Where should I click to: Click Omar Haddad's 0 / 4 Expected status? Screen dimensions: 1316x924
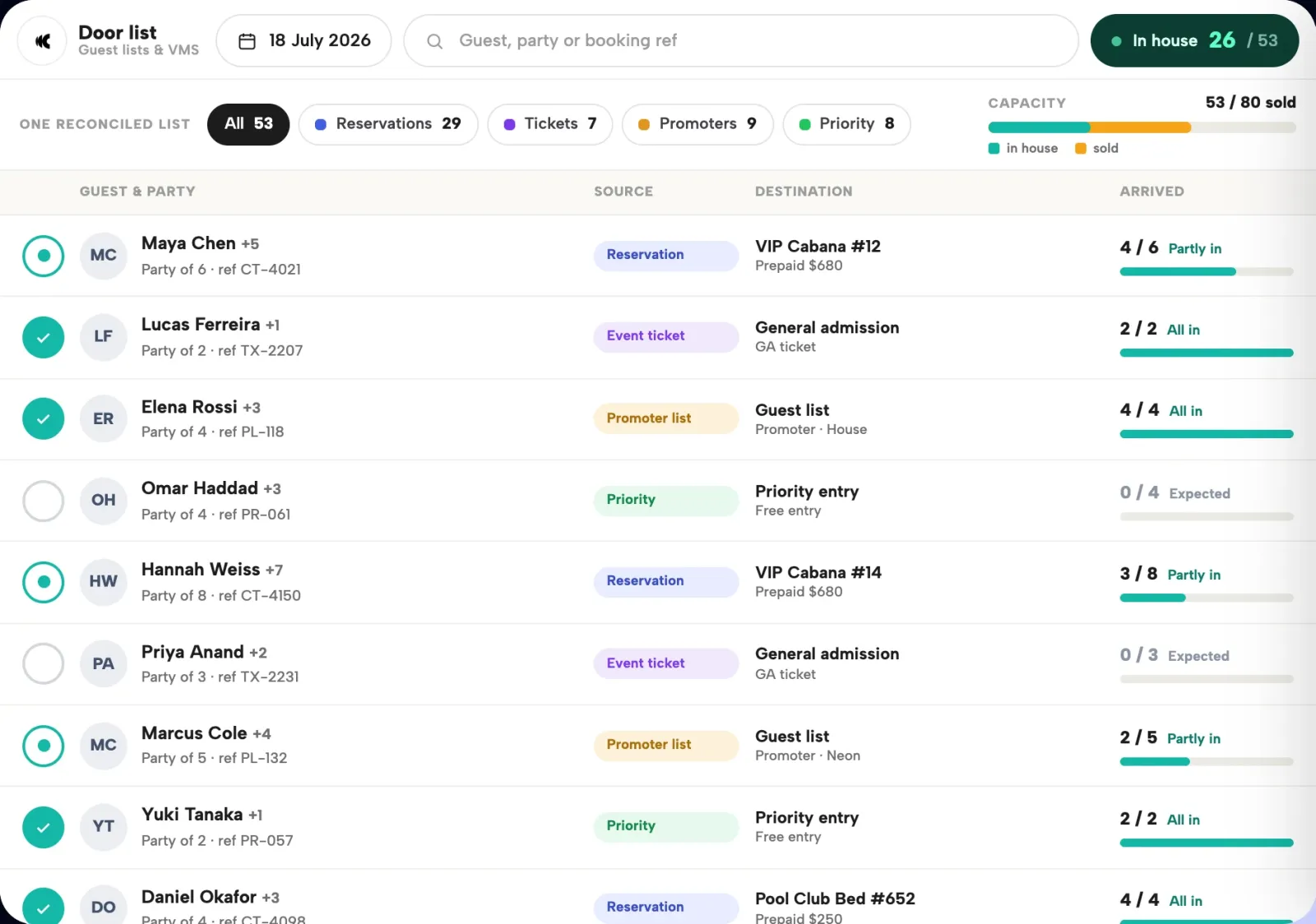click(x=1175, y=493)
